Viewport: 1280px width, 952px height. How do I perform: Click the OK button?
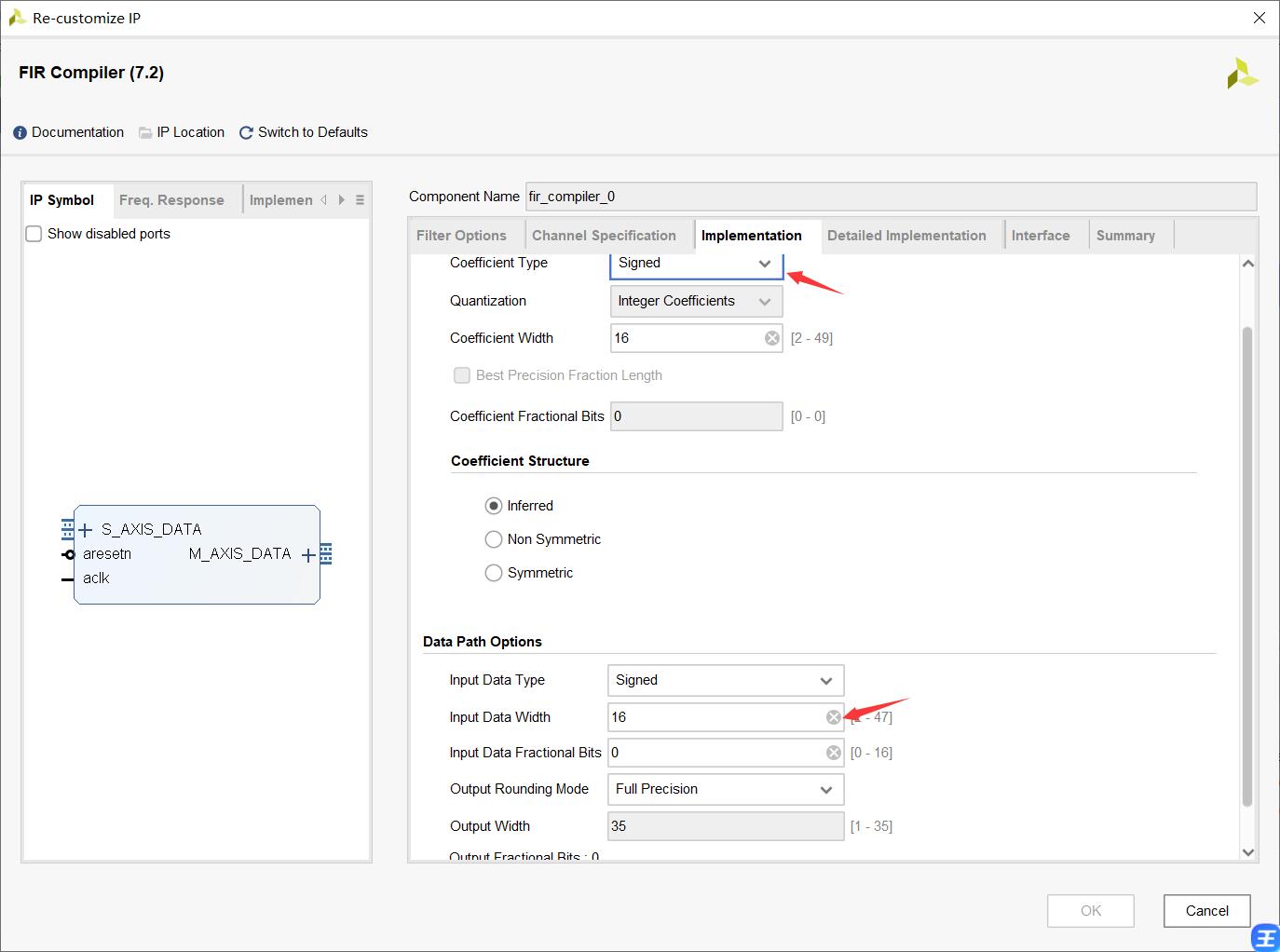(1091, 911)
